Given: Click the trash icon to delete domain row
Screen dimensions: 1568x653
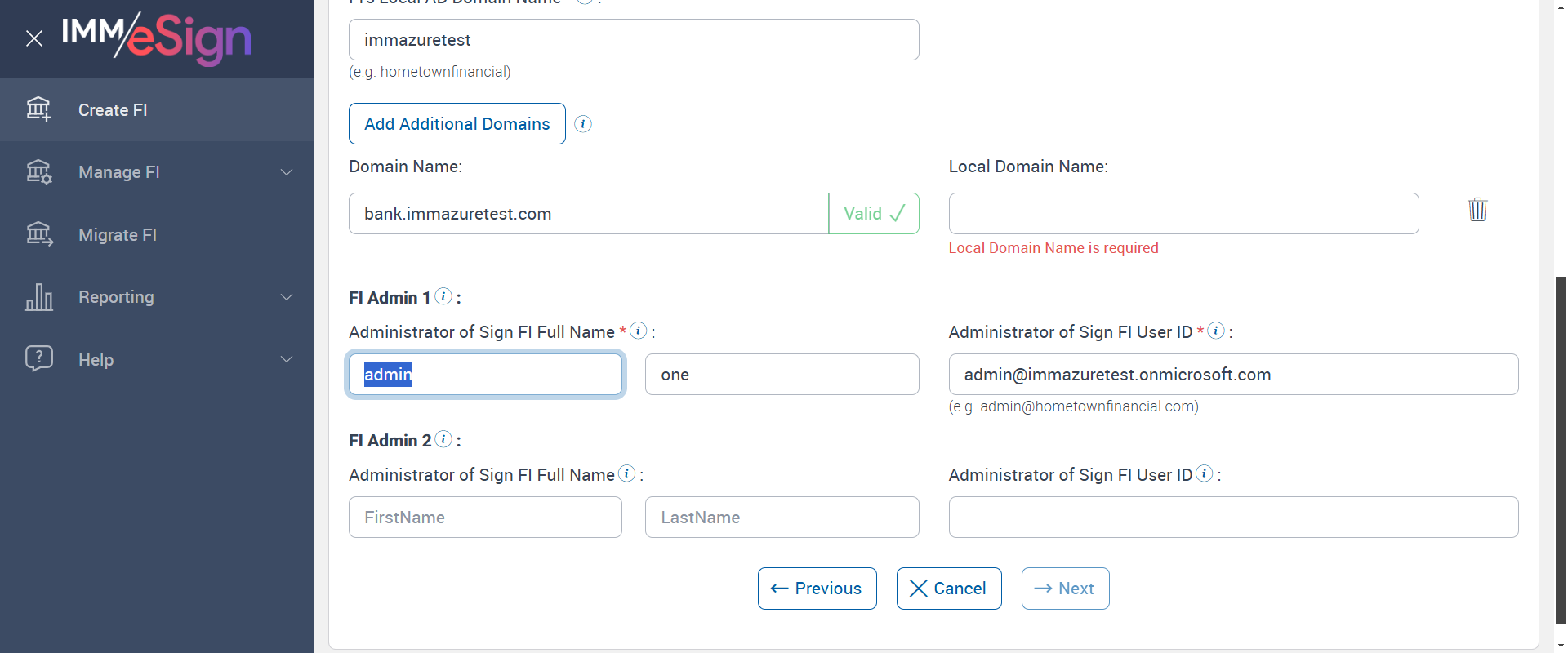Looking at the screenshot, I should (1477, 210).
